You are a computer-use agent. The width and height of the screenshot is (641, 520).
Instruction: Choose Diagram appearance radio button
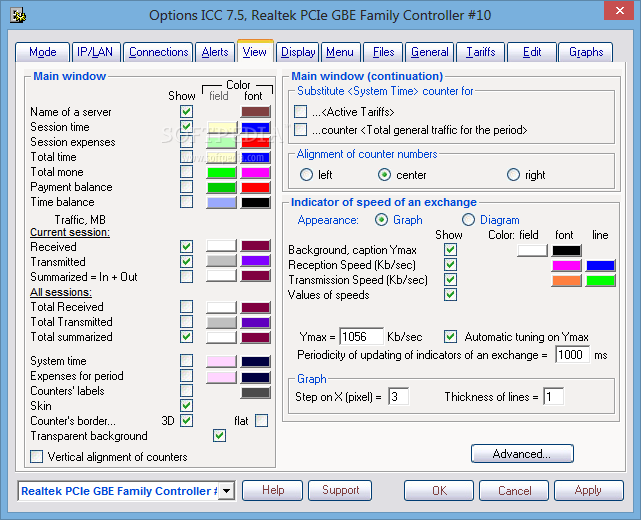468,220
